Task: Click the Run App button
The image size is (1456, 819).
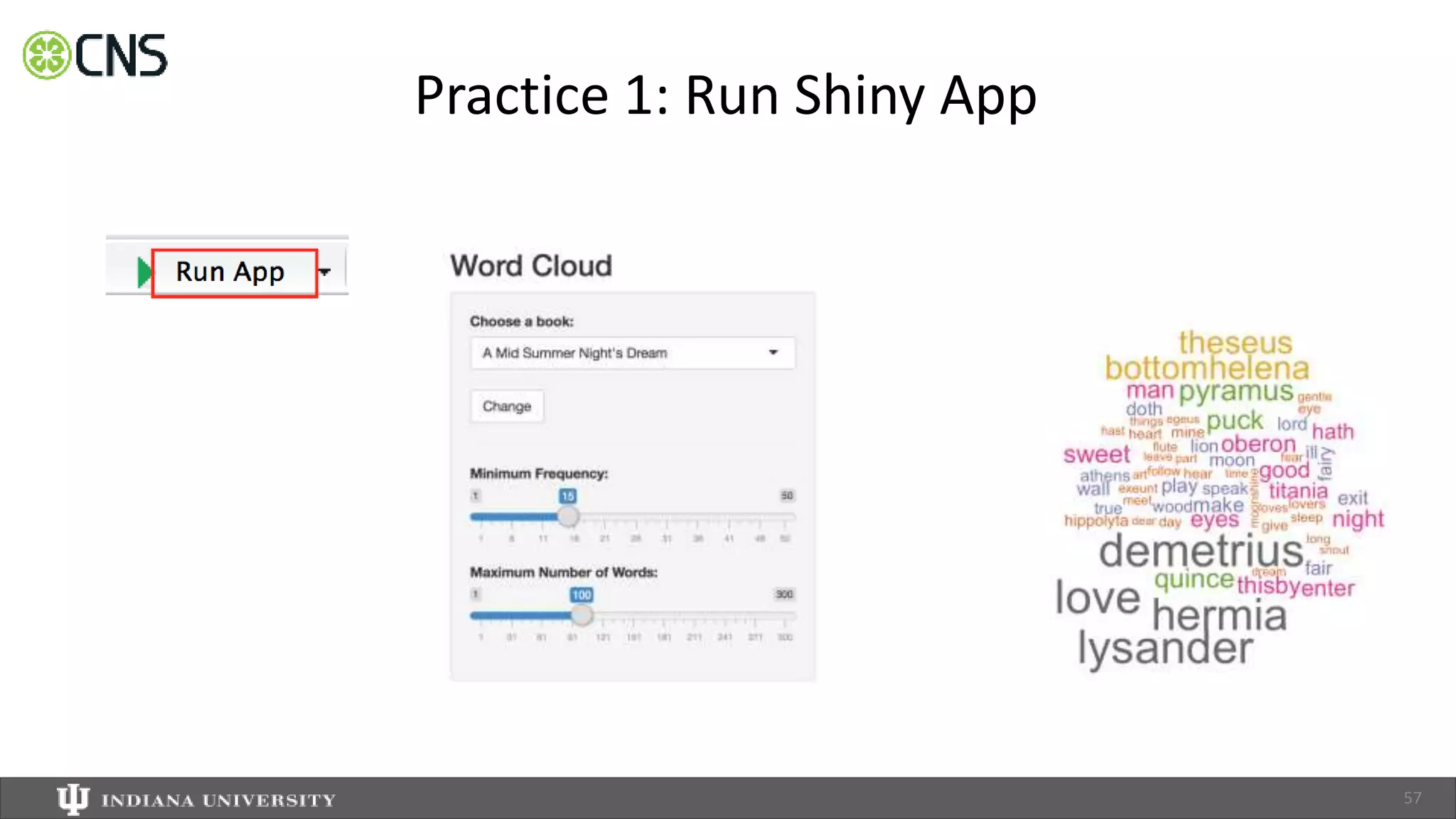Action: pos(234,273)
